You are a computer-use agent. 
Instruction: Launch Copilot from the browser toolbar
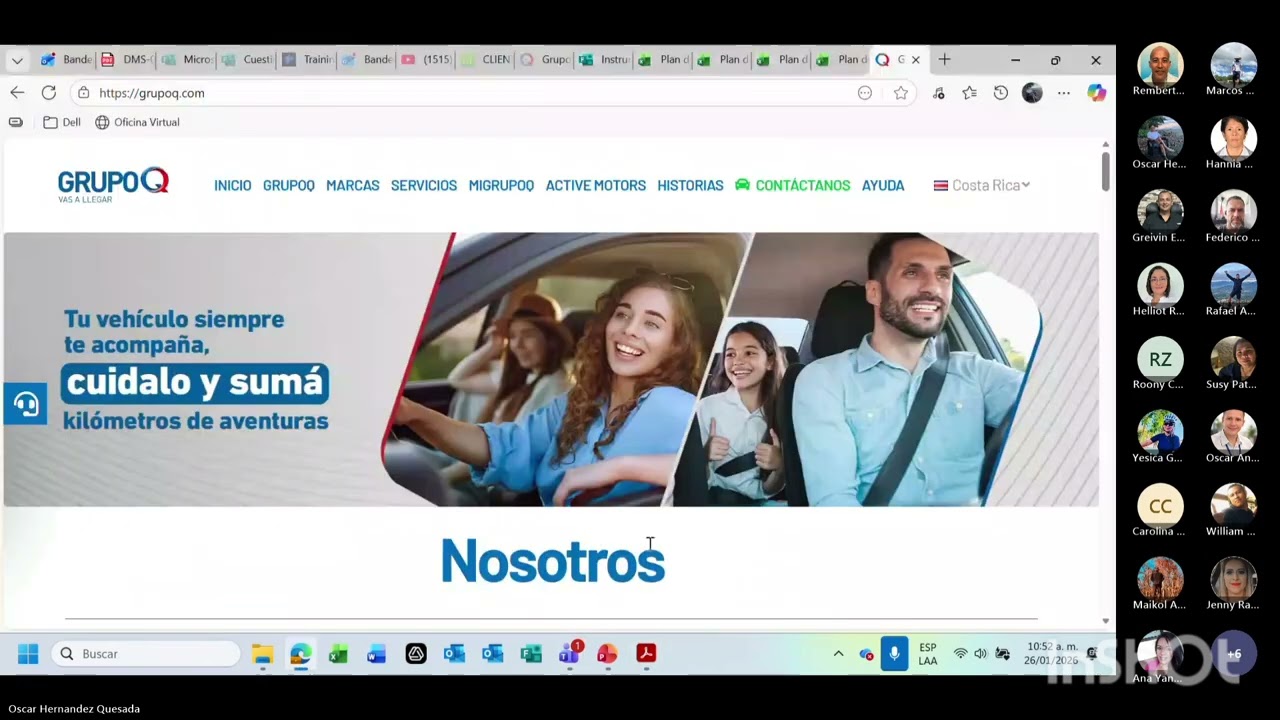click(x=1097, y=93)
